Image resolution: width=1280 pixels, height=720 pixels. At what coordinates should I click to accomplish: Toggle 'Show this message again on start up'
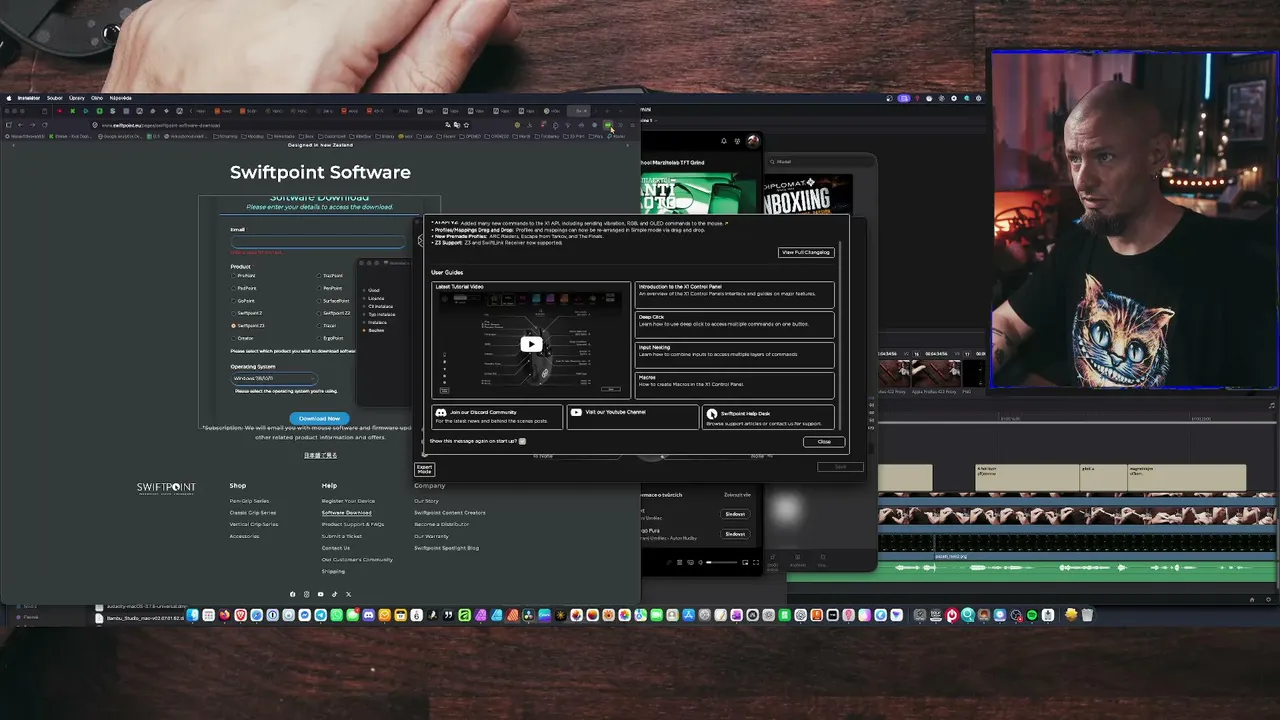point(522,441)
